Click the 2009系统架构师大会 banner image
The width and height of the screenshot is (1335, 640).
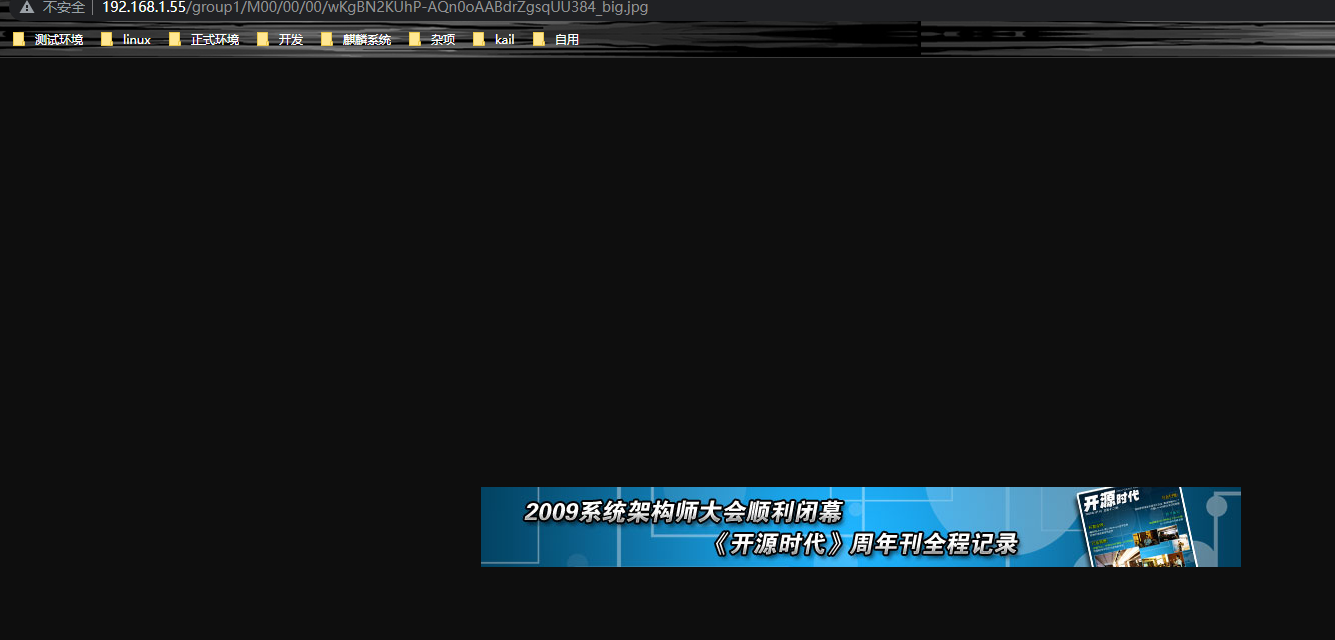pos(861,527)
